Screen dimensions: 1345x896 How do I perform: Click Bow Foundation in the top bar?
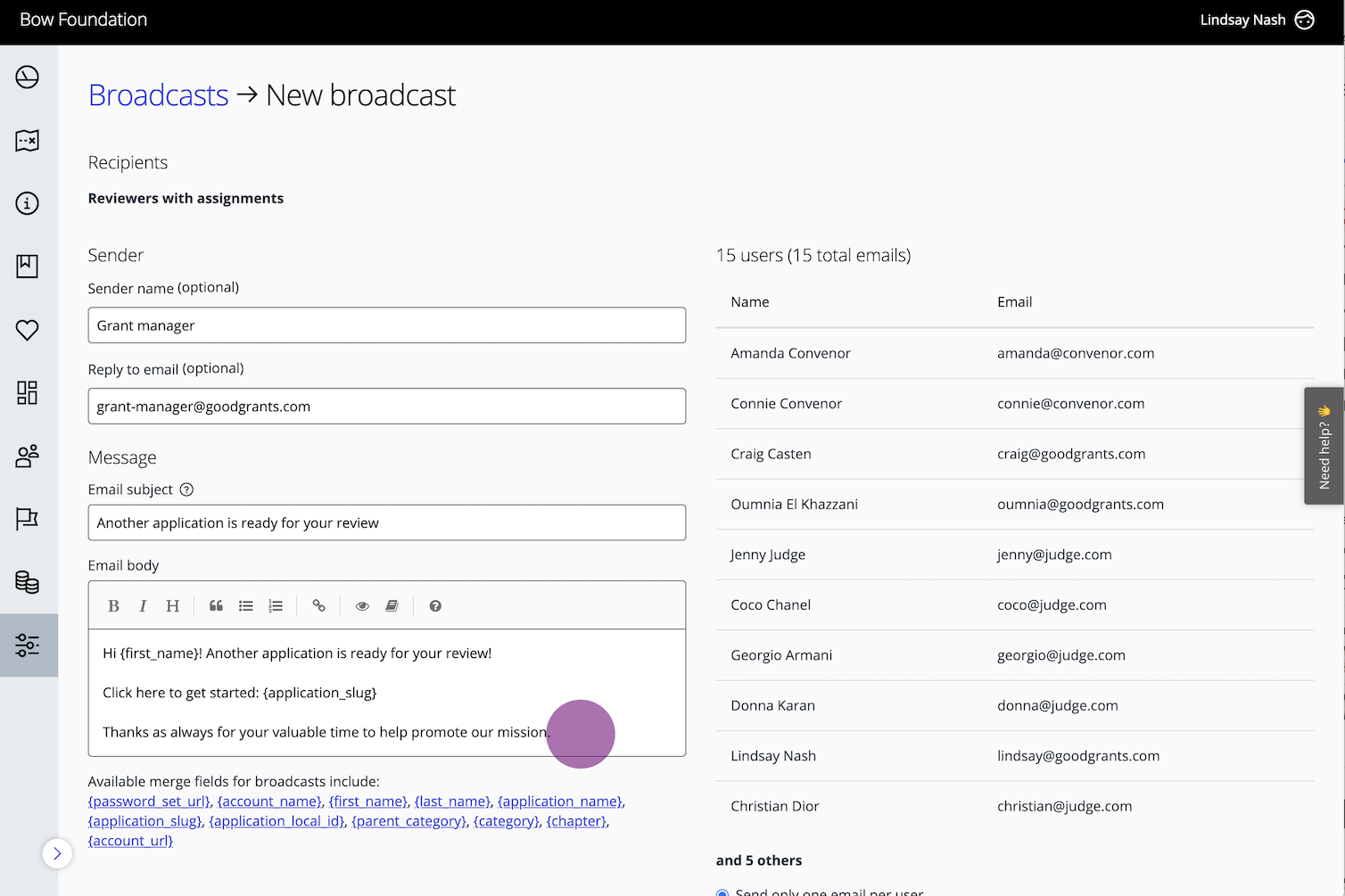click(x=83, y=19)
